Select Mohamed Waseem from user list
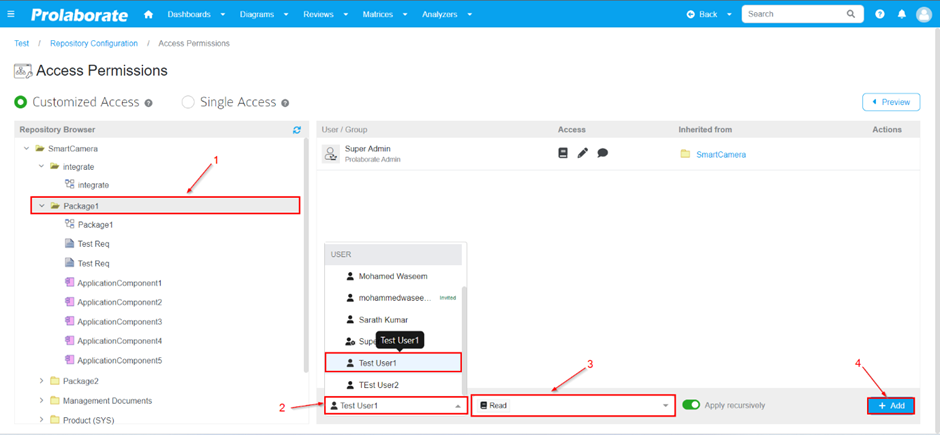Image resolution: width=940 pixels, height=435 pixels. pos(393,276)
